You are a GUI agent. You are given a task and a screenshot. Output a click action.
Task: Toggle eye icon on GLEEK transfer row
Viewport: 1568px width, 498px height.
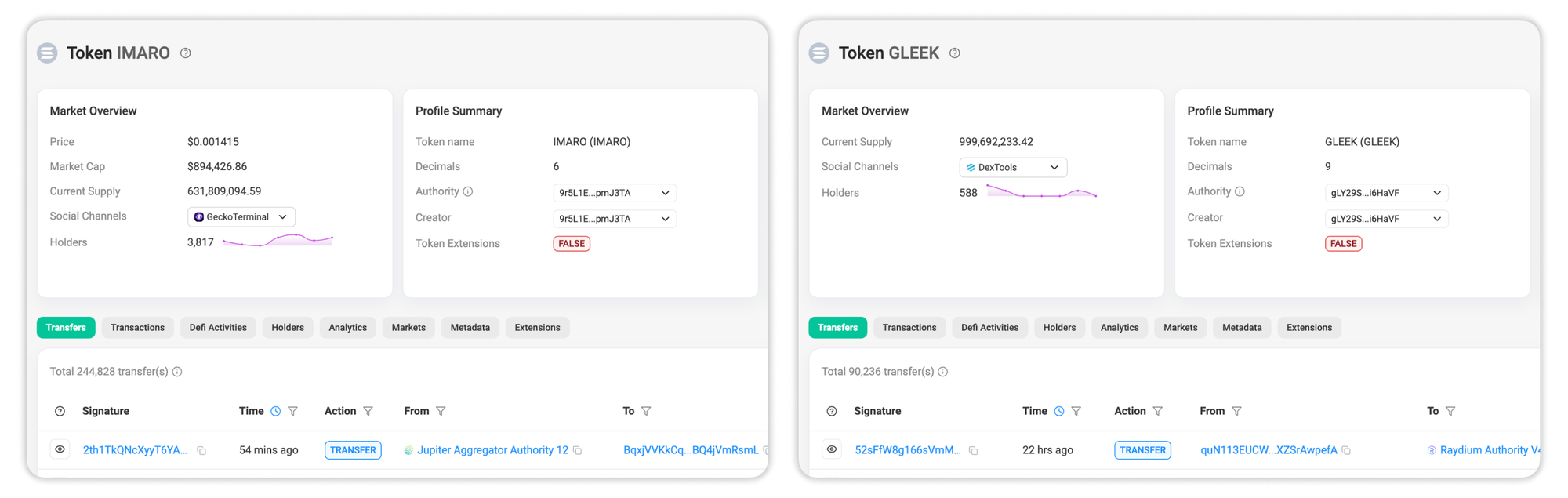pos(832,449)
